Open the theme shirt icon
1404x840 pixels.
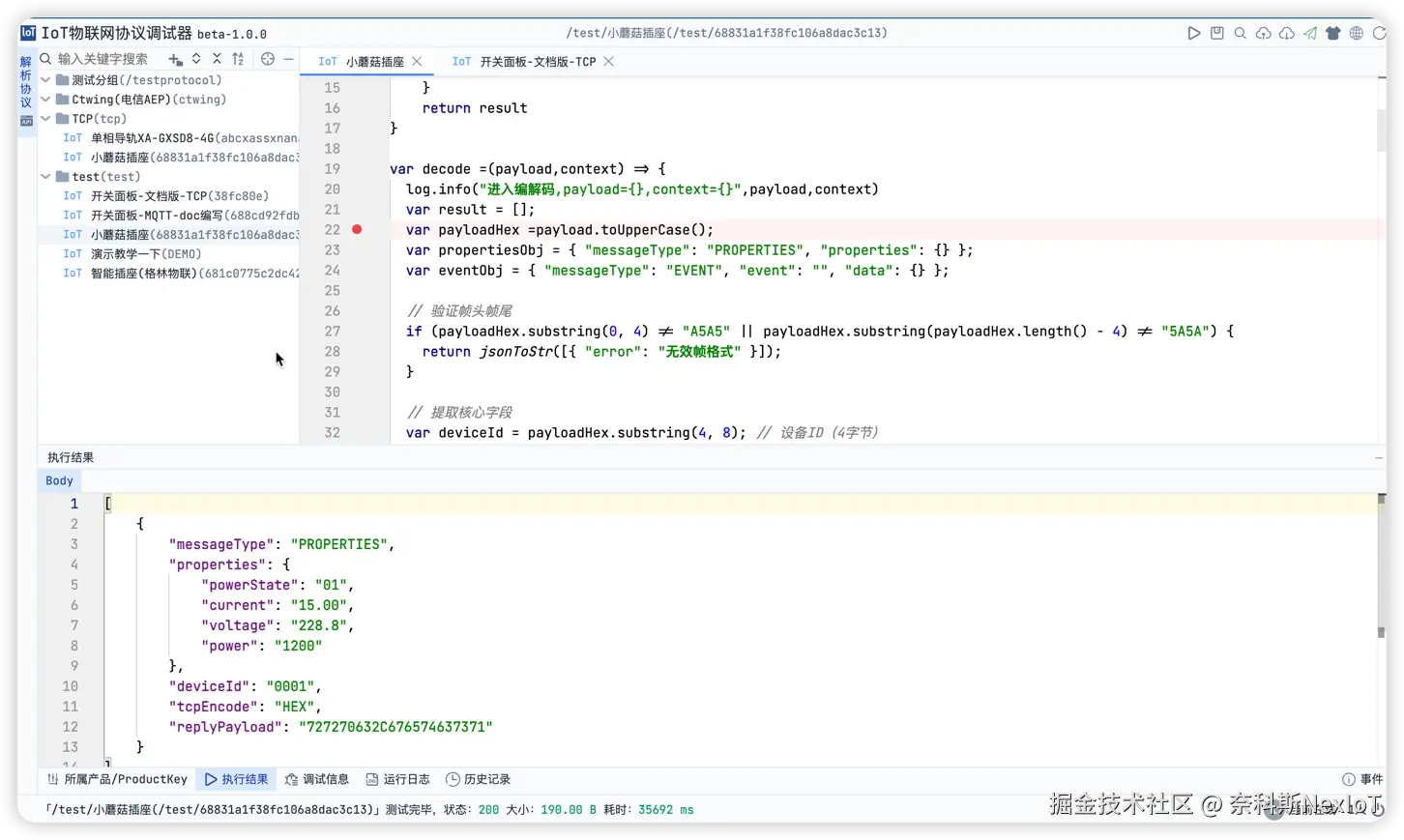(1332, 33)
